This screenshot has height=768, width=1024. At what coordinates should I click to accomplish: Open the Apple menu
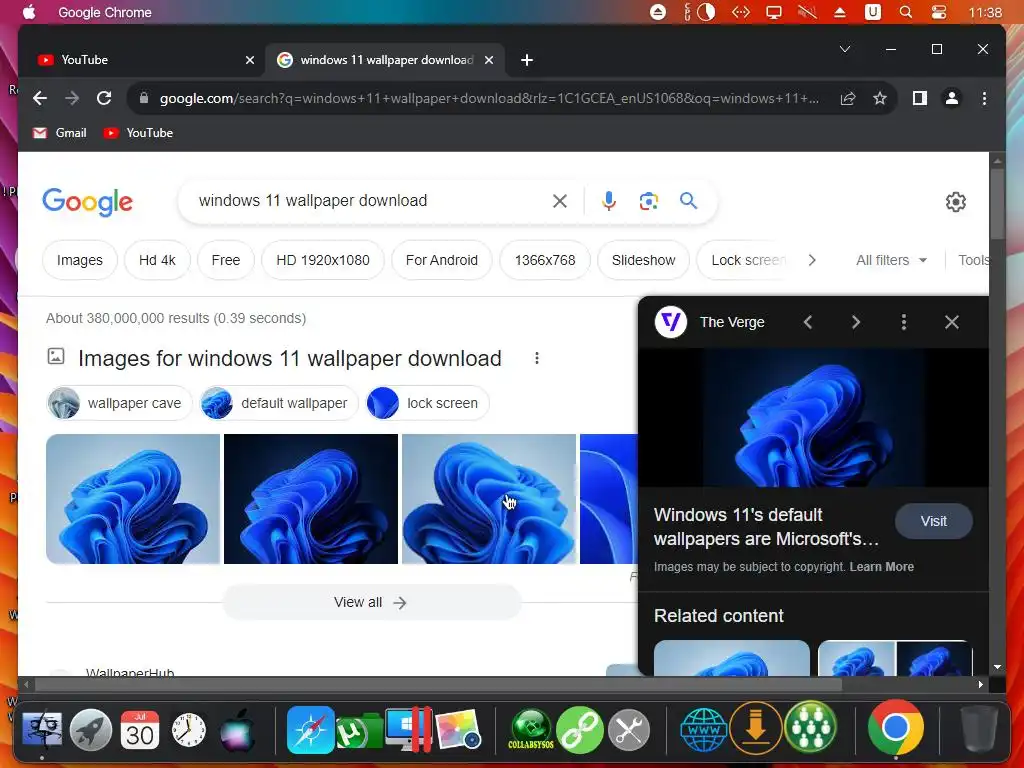point(29,12)
